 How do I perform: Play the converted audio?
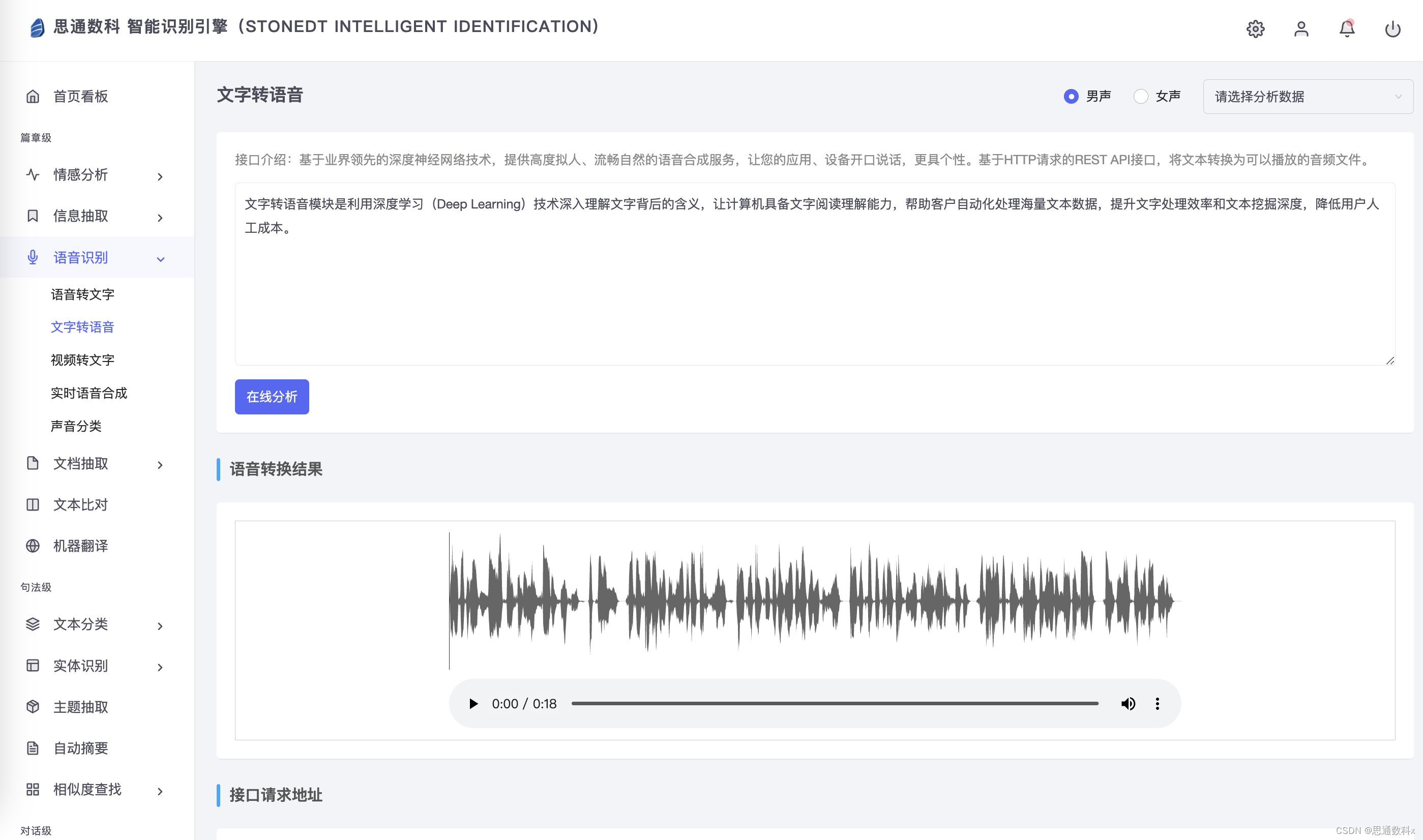[x=473, y=704]
